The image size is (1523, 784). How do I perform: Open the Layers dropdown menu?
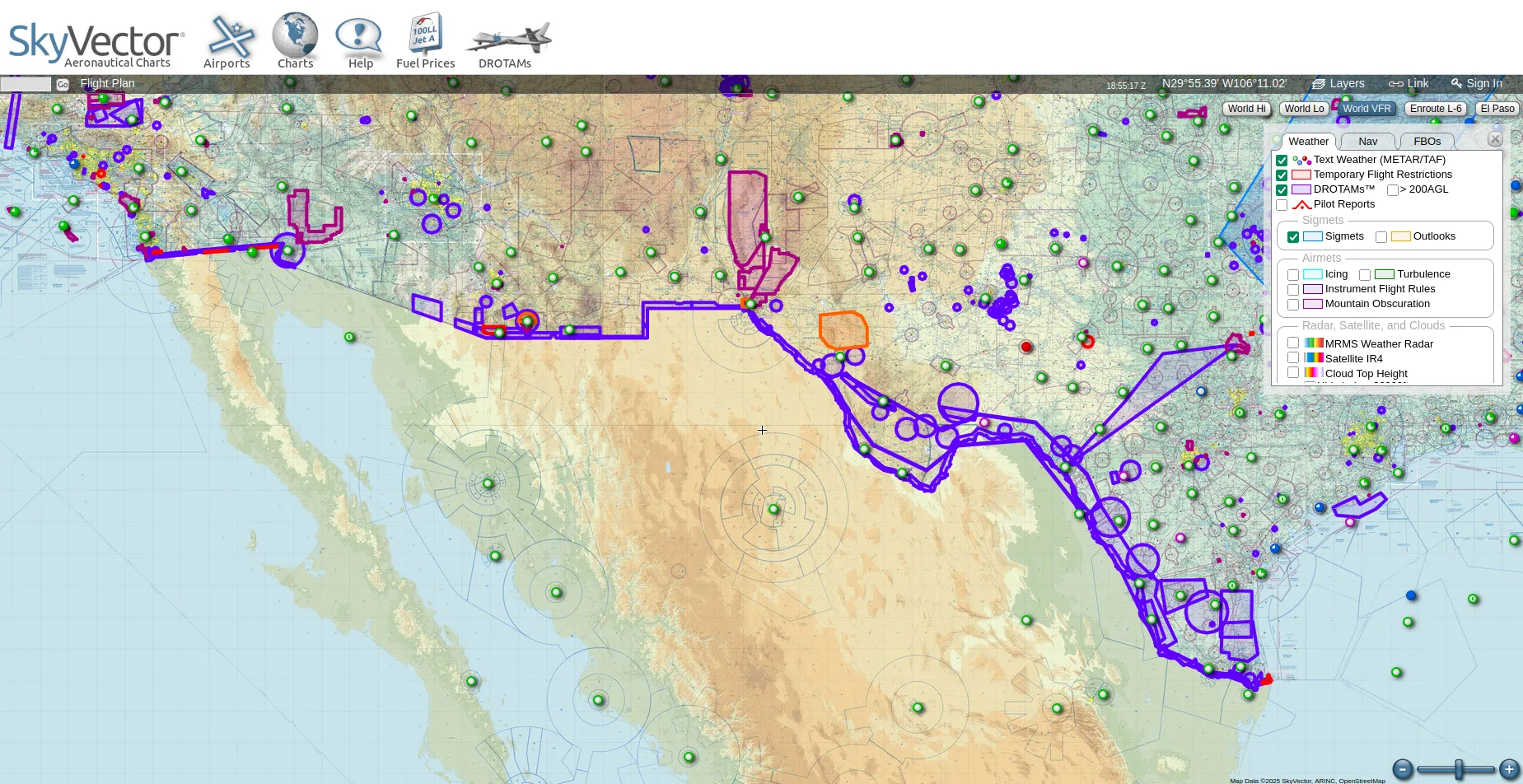coord(1338,83)
